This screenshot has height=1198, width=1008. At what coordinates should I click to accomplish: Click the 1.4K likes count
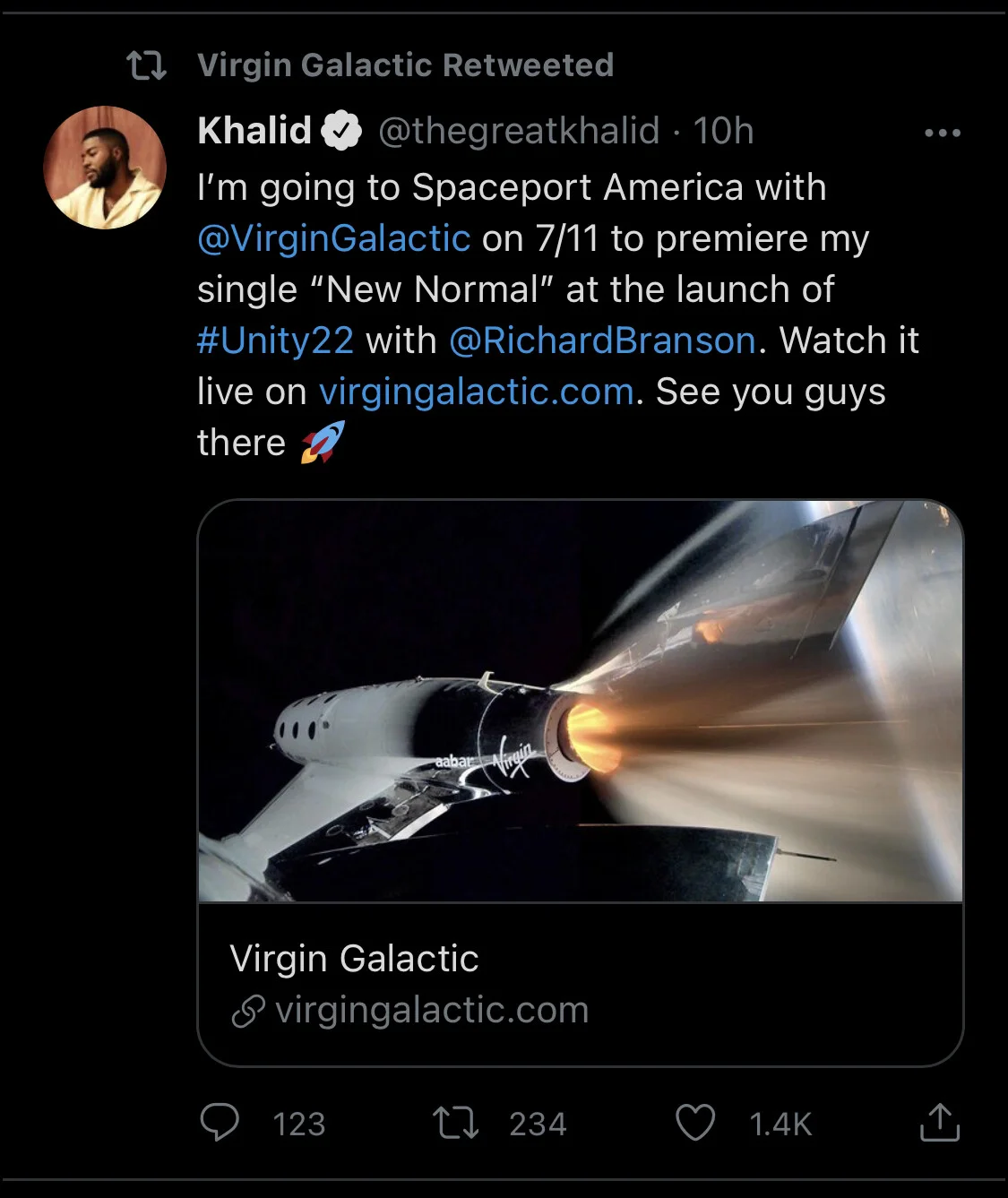click(780, 1125)
